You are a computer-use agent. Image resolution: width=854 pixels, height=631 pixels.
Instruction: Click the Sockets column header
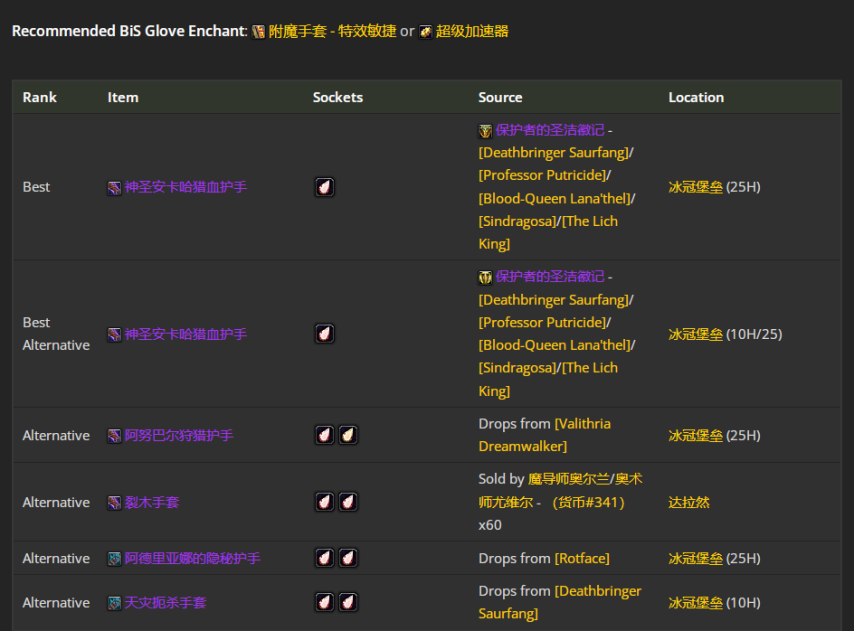point(338,97)
